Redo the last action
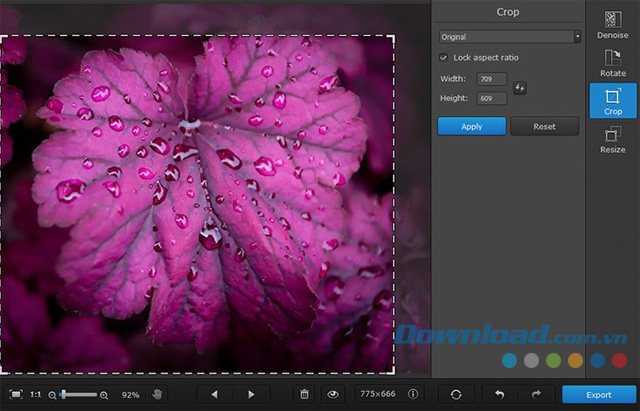640x411 pixels. point(535,395)
